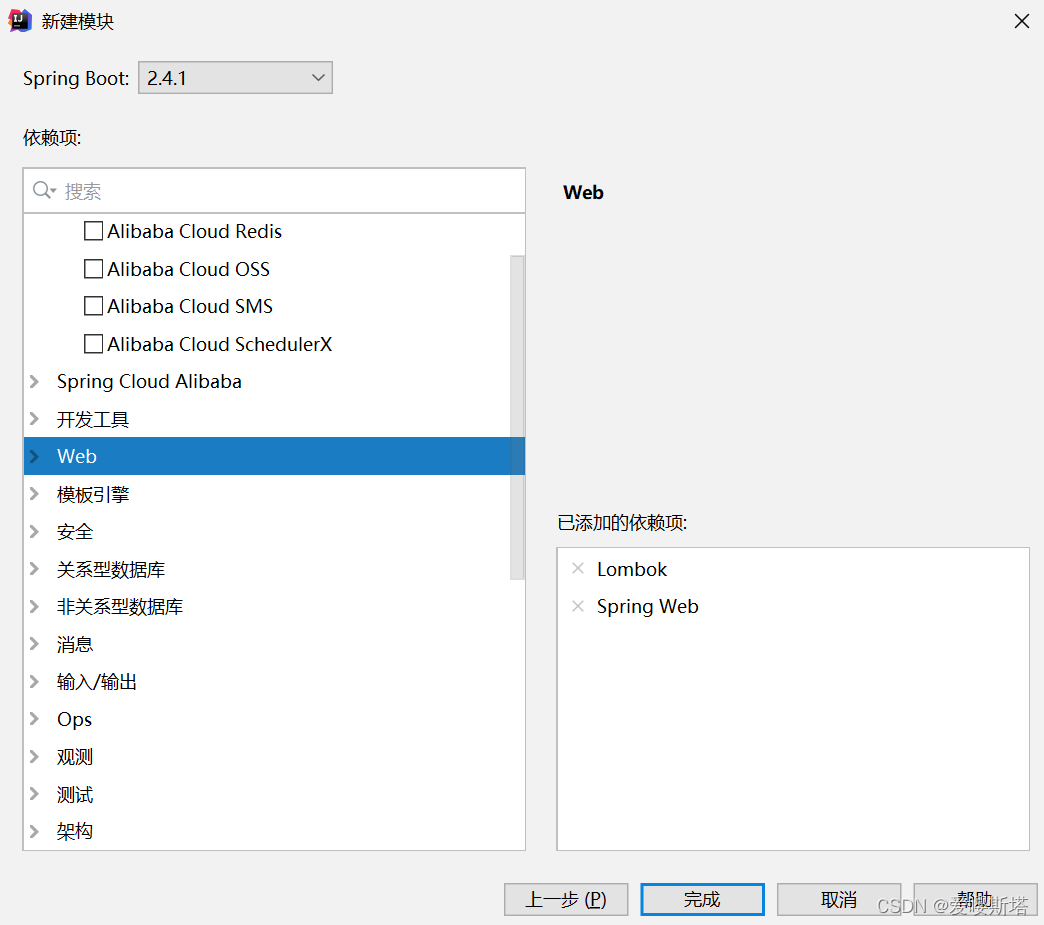Viewport: 1044px width, 925px height.
Task: Expand the 安全 category
Action: coord(35,531)
